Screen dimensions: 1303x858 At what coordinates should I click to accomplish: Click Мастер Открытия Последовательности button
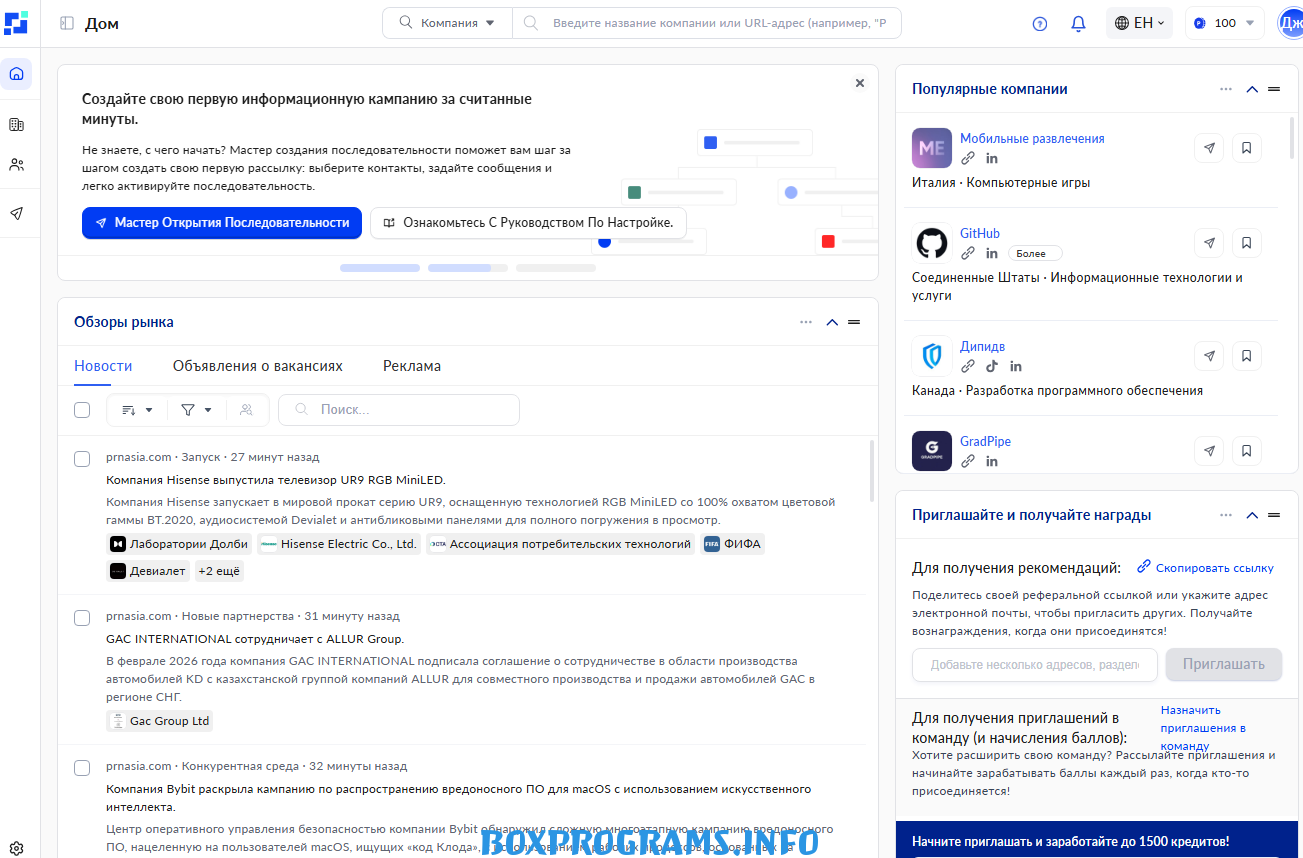[221, 223]
